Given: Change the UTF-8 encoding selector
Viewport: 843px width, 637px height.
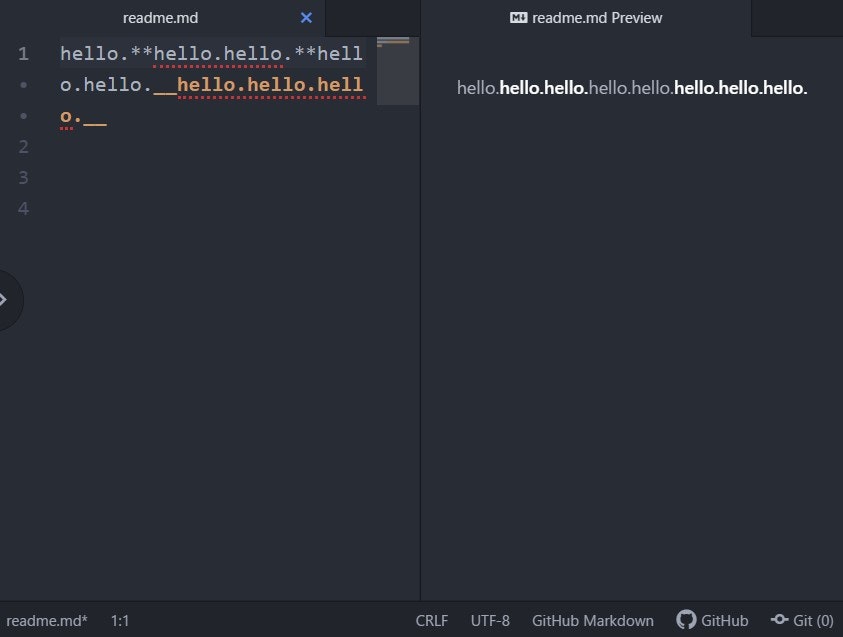Looking at the screenshot, I should (x=490, y=621).
